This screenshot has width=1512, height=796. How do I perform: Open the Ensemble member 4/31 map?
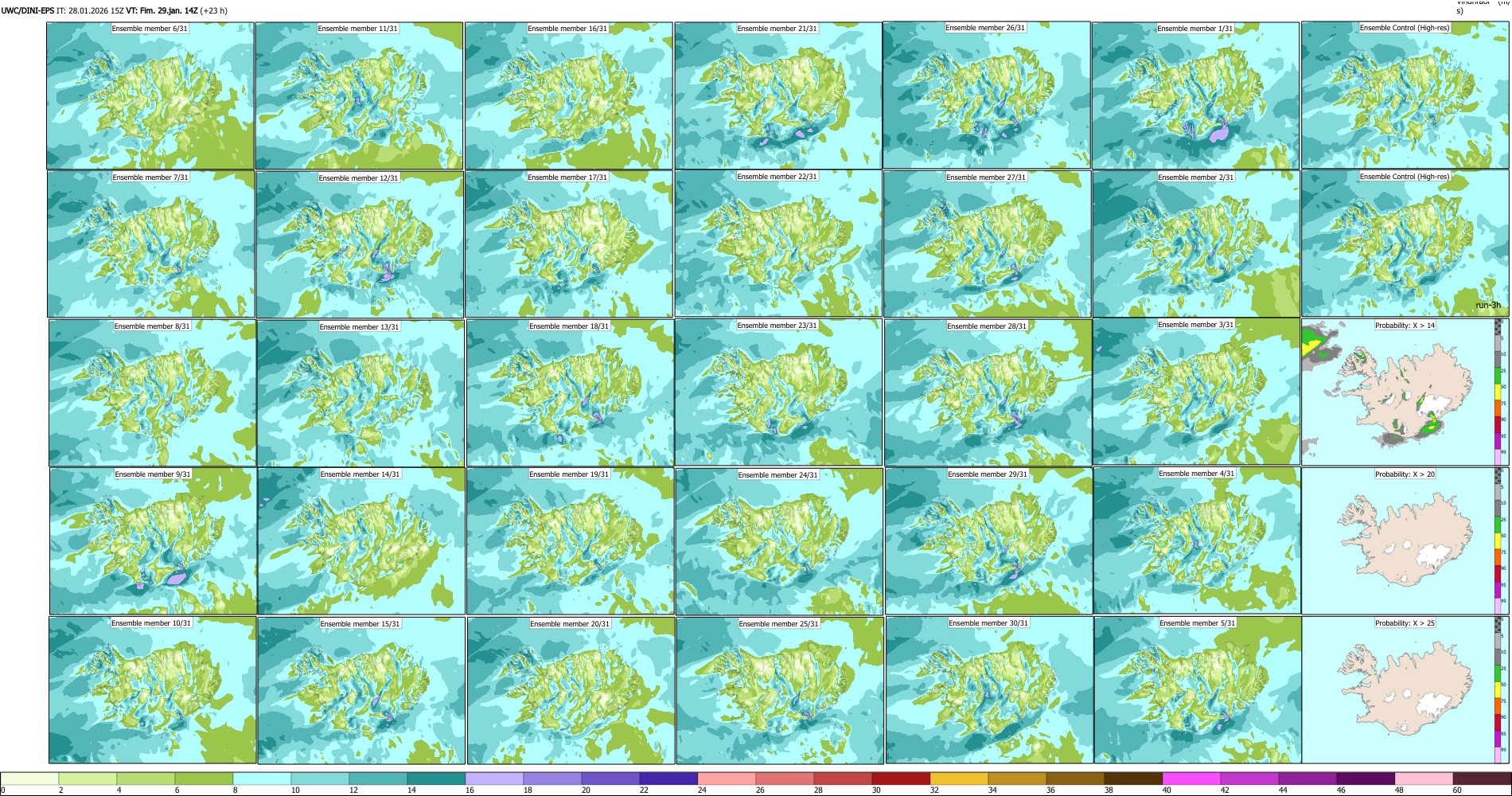click(x=1197, y=541)
